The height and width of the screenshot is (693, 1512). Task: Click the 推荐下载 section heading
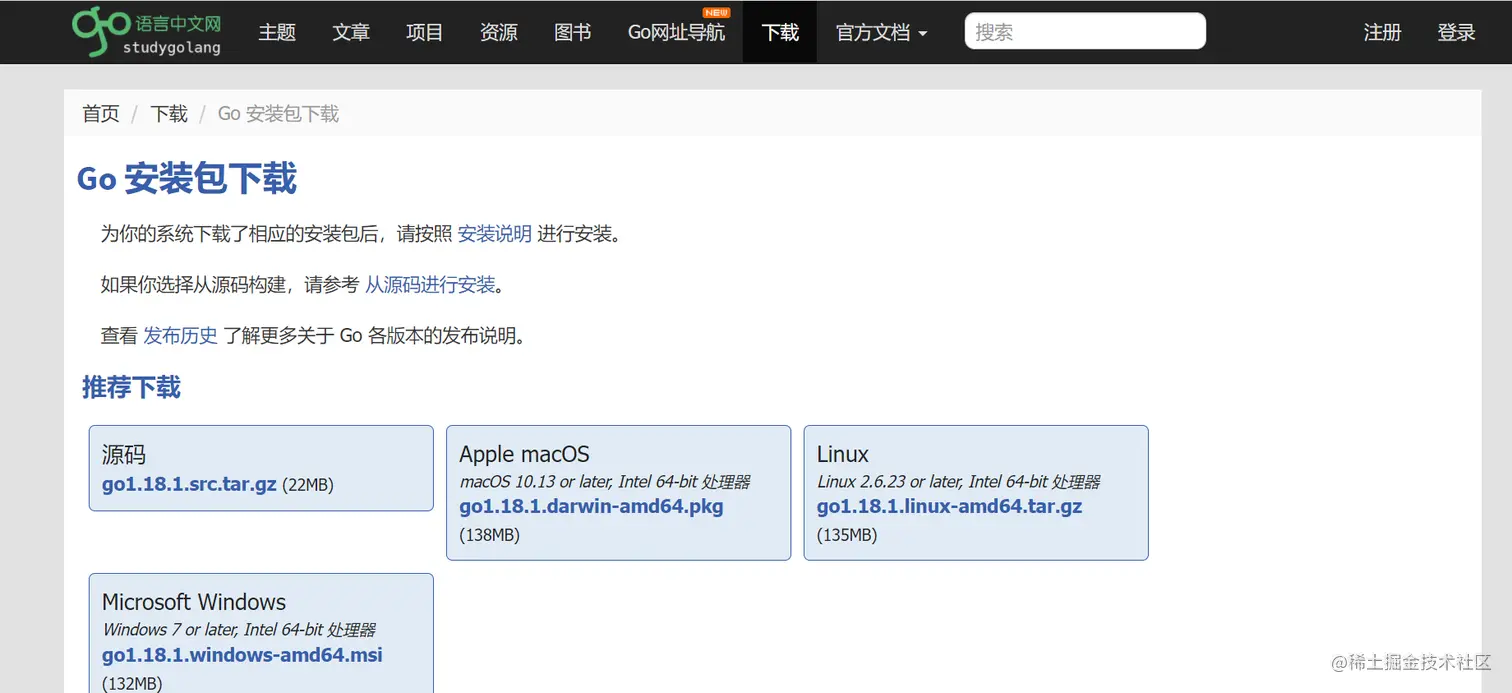(131, 388)
